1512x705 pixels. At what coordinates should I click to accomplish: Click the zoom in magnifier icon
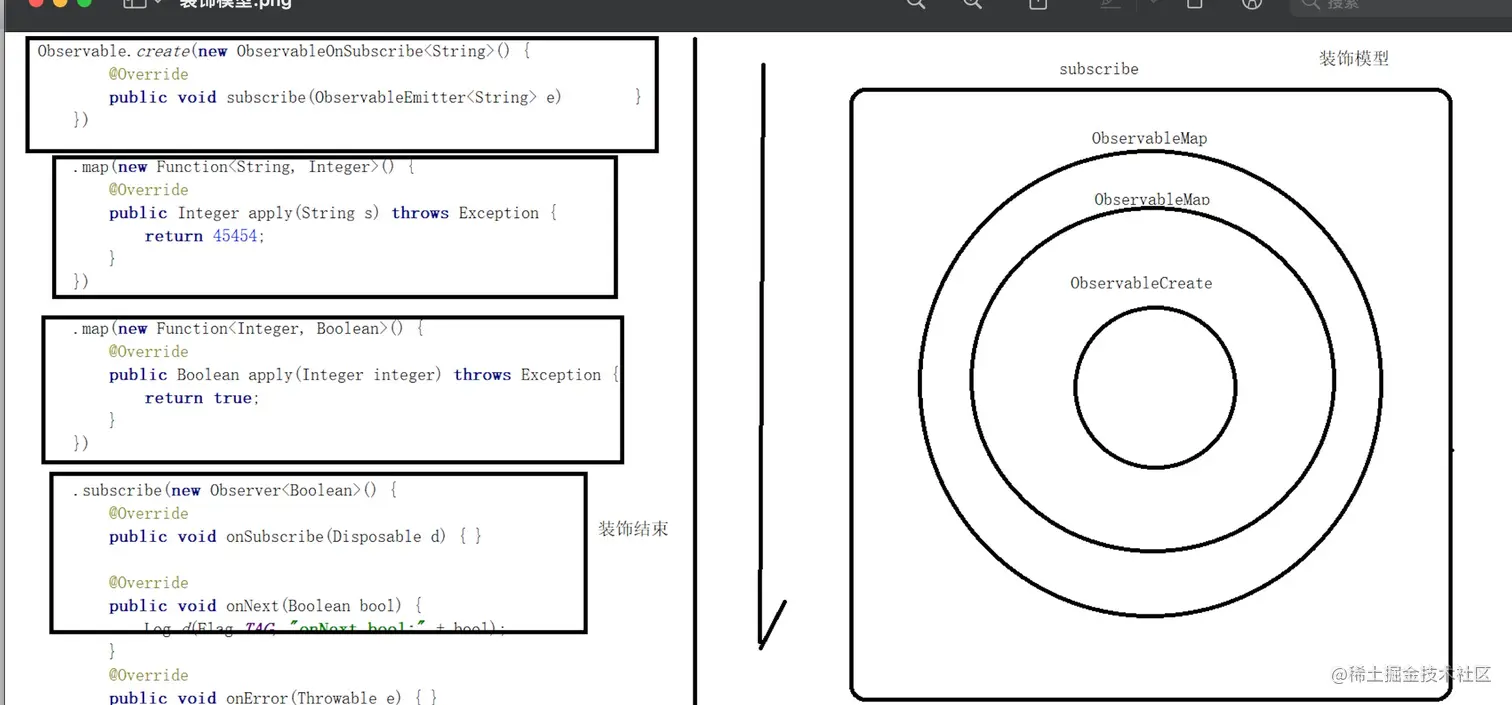[972, 4]
